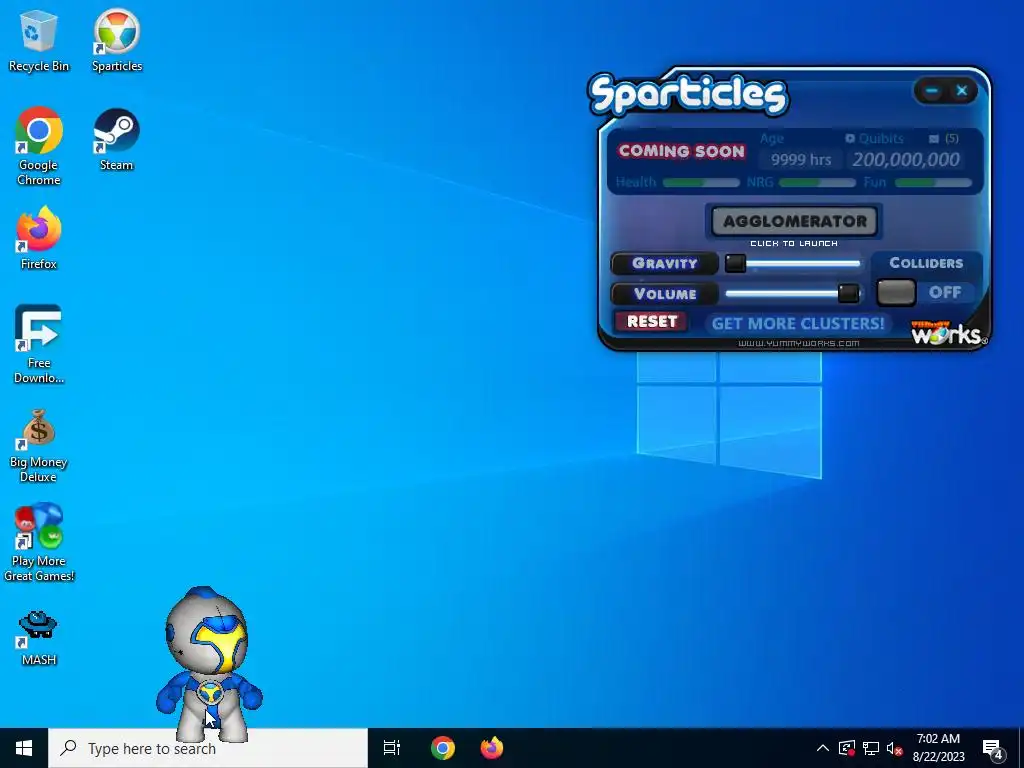Open the Recycle Bin desktop icon
The height and width of the screenshot is (768, 1024).
click(x=39, y=41)
